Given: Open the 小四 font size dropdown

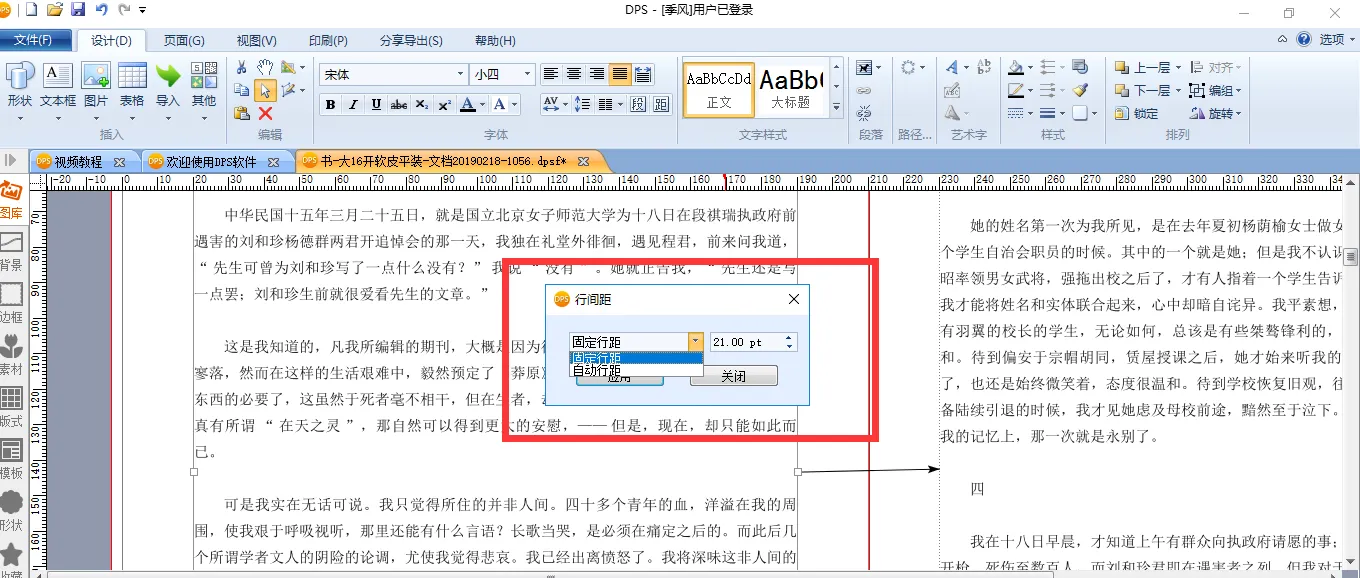Looking at the screenshot, I should tap(526, 74).
